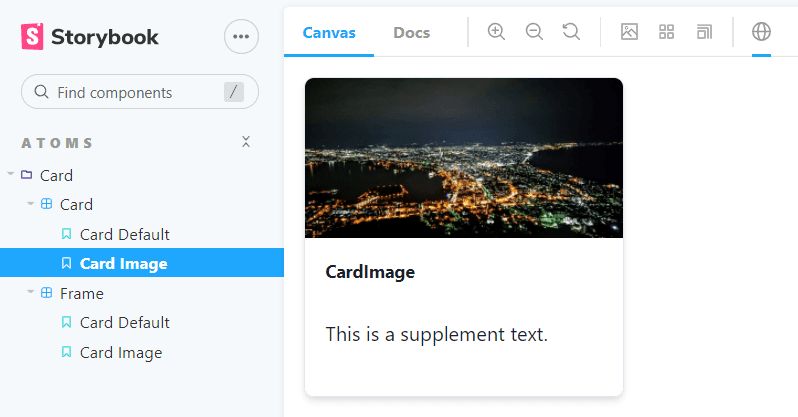
Task: Click the zoom out magnifier icon
Action: 534,32
